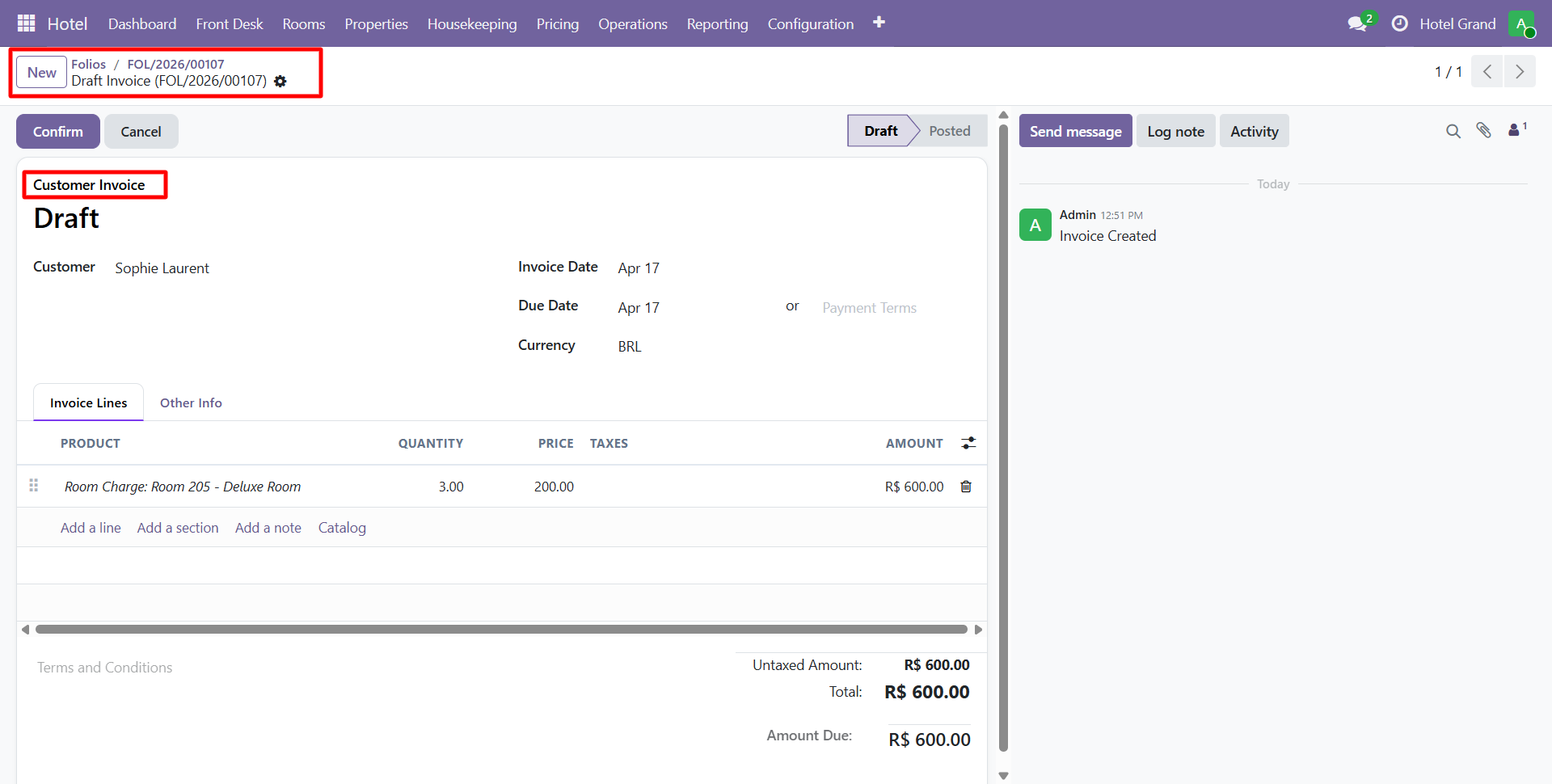Open the Payment Terms selector
Viewport: 1552px width, 784px height.
point(869,308)
